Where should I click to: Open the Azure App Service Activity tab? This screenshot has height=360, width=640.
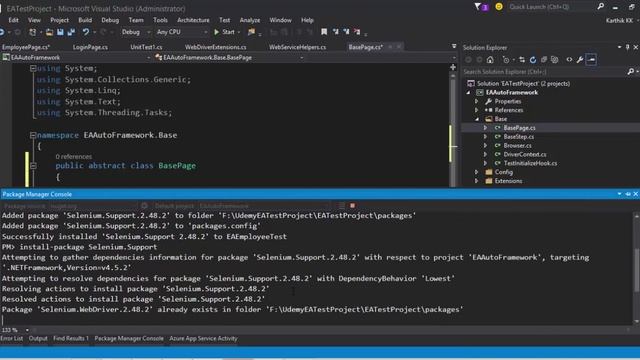coord(203,338)
